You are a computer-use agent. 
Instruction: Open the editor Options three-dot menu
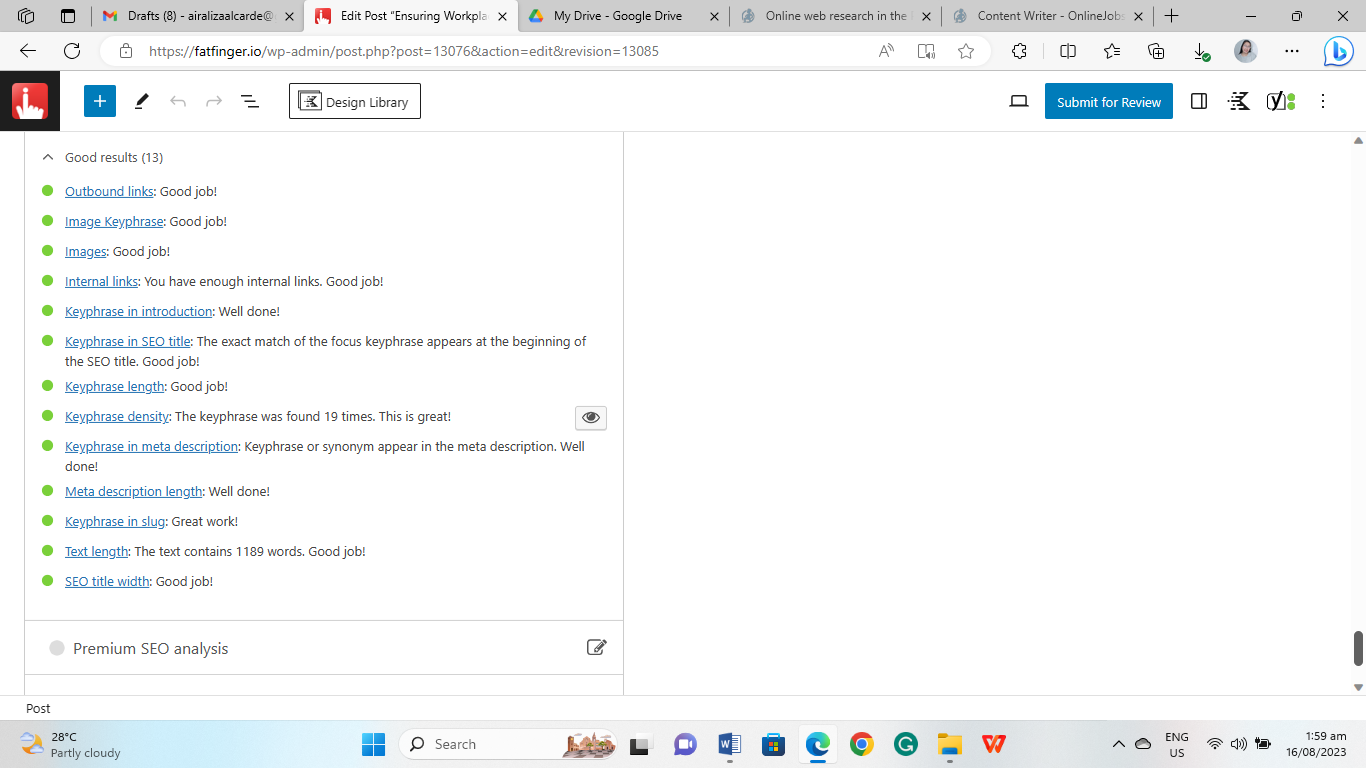tap(1323, 101)
